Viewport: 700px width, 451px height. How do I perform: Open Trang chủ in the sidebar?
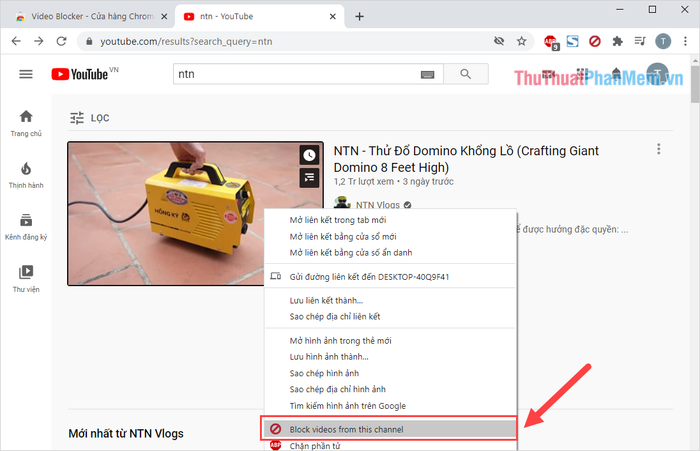coord(26,123)
